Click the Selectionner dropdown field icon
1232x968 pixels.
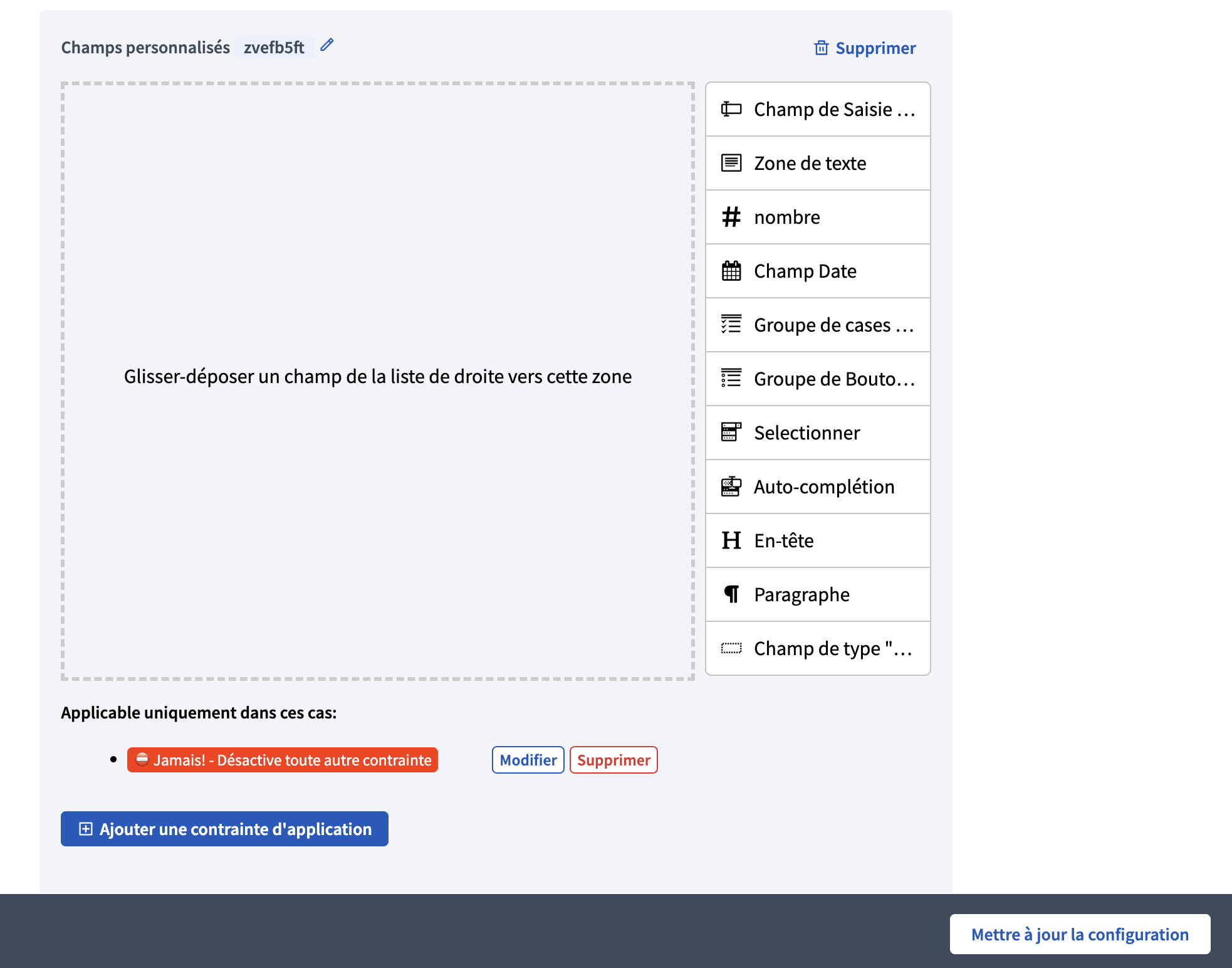731,433
